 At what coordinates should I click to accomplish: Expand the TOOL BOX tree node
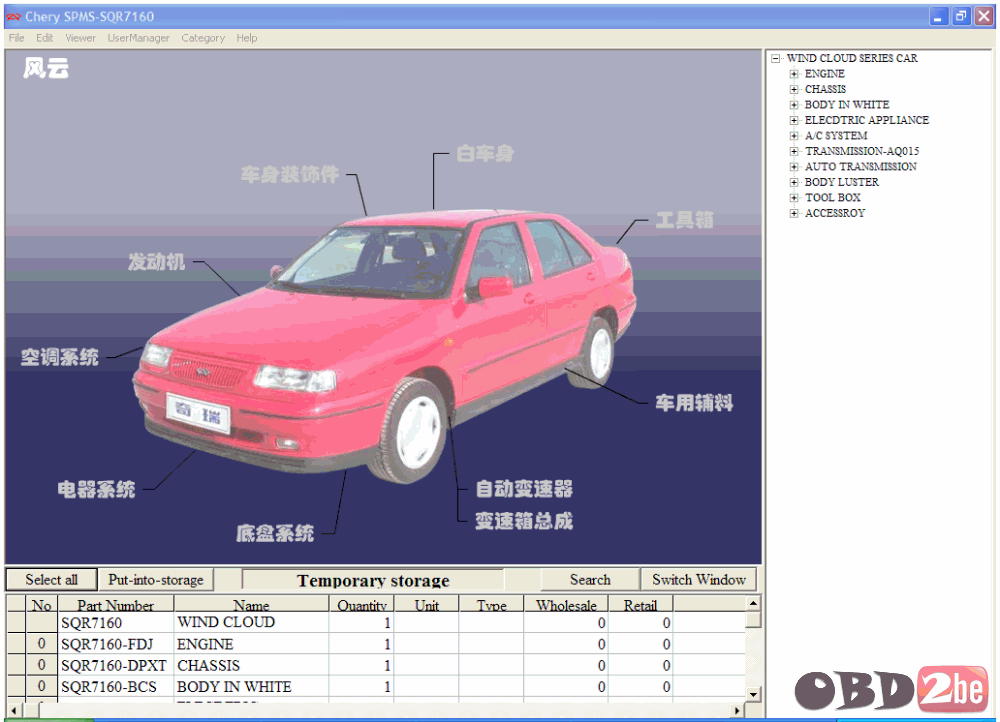[x=794, y=198]
